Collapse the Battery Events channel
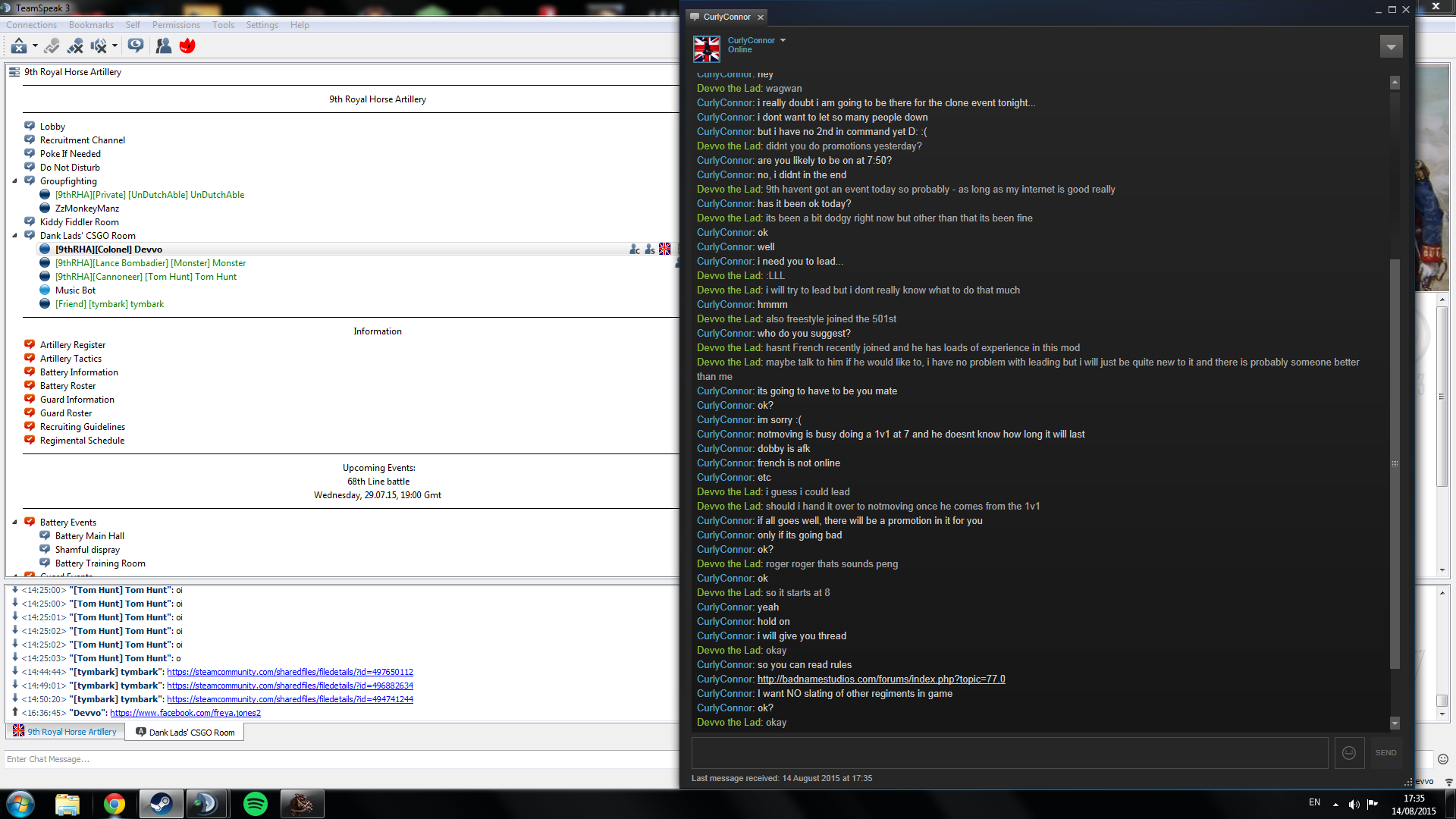Screen dimensions: 1456x819 pos(14,522)
